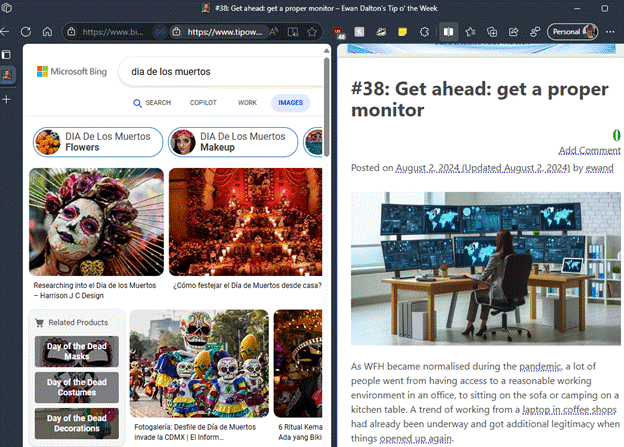Select the open tab in vertical sidebar
The width and height of the screenshot is (624, 447).
pos(7,74)
